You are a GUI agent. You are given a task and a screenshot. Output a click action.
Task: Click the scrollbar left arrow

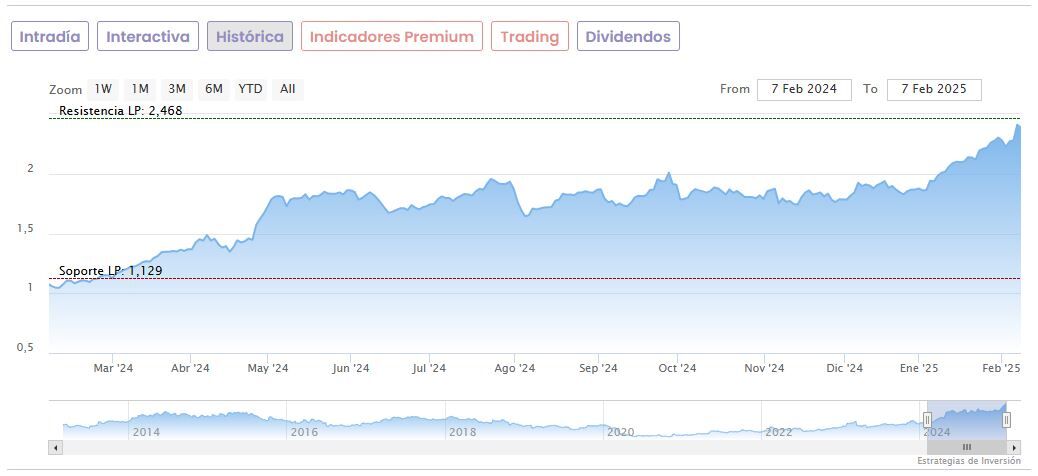56,447
